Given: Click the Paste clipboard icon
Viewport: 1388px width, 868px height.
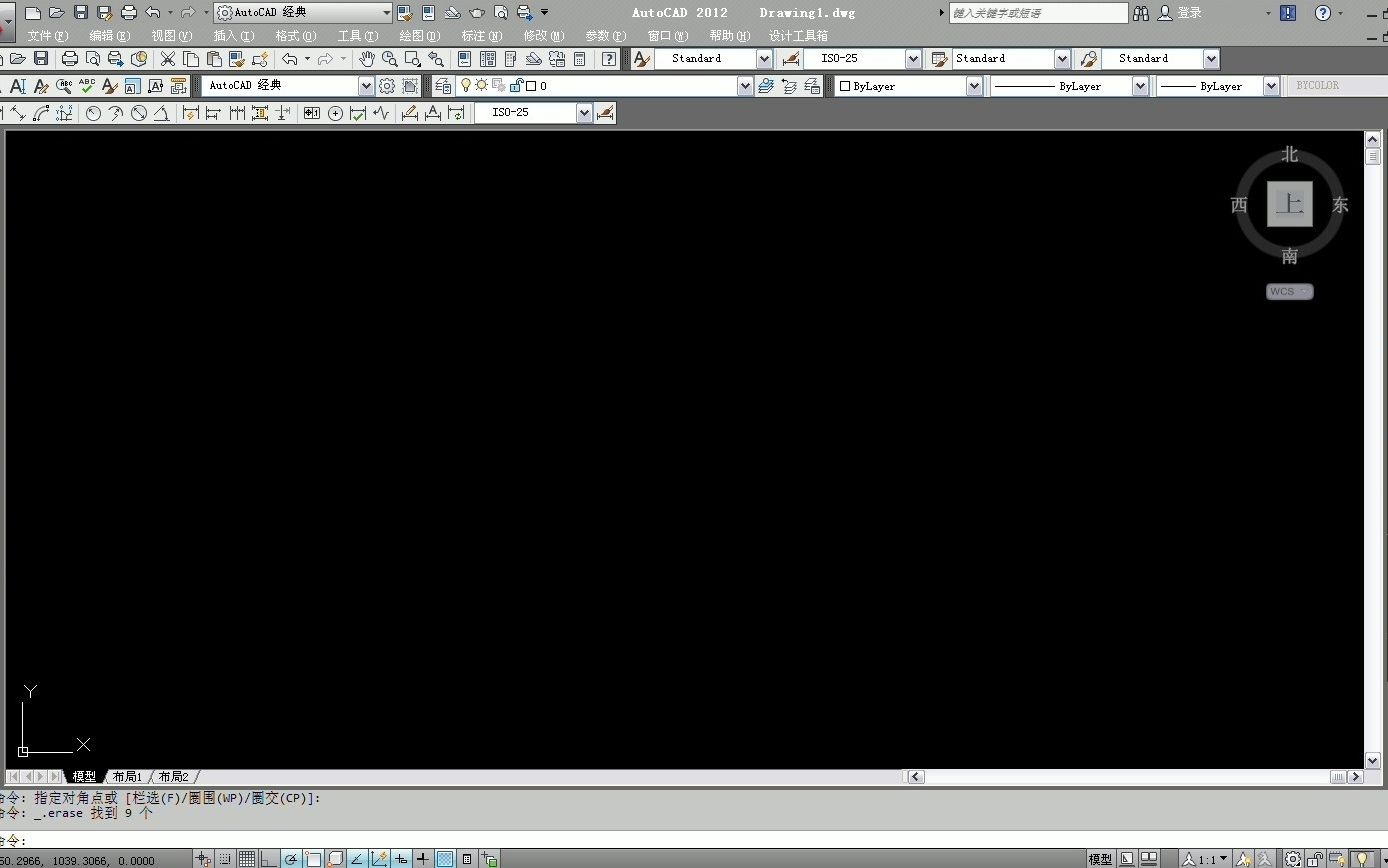Looking at the screenshot, I should [214, 59].
